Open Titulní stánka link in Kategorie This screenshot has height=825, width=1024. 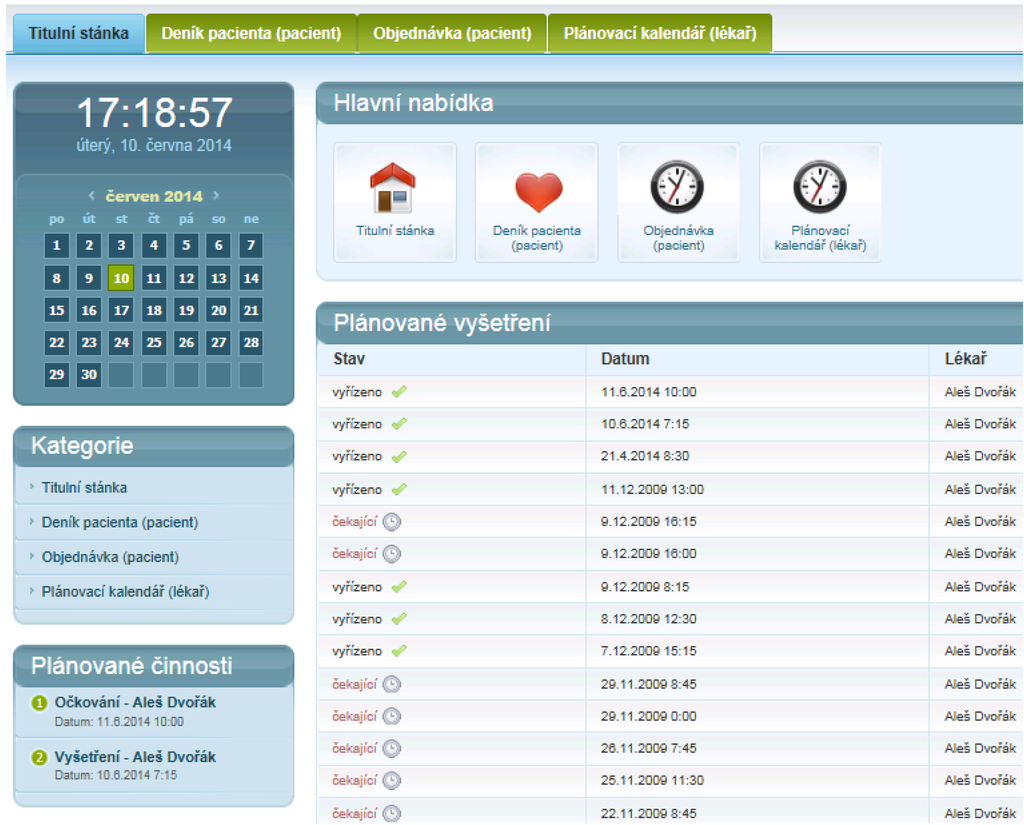pos(84,488)
